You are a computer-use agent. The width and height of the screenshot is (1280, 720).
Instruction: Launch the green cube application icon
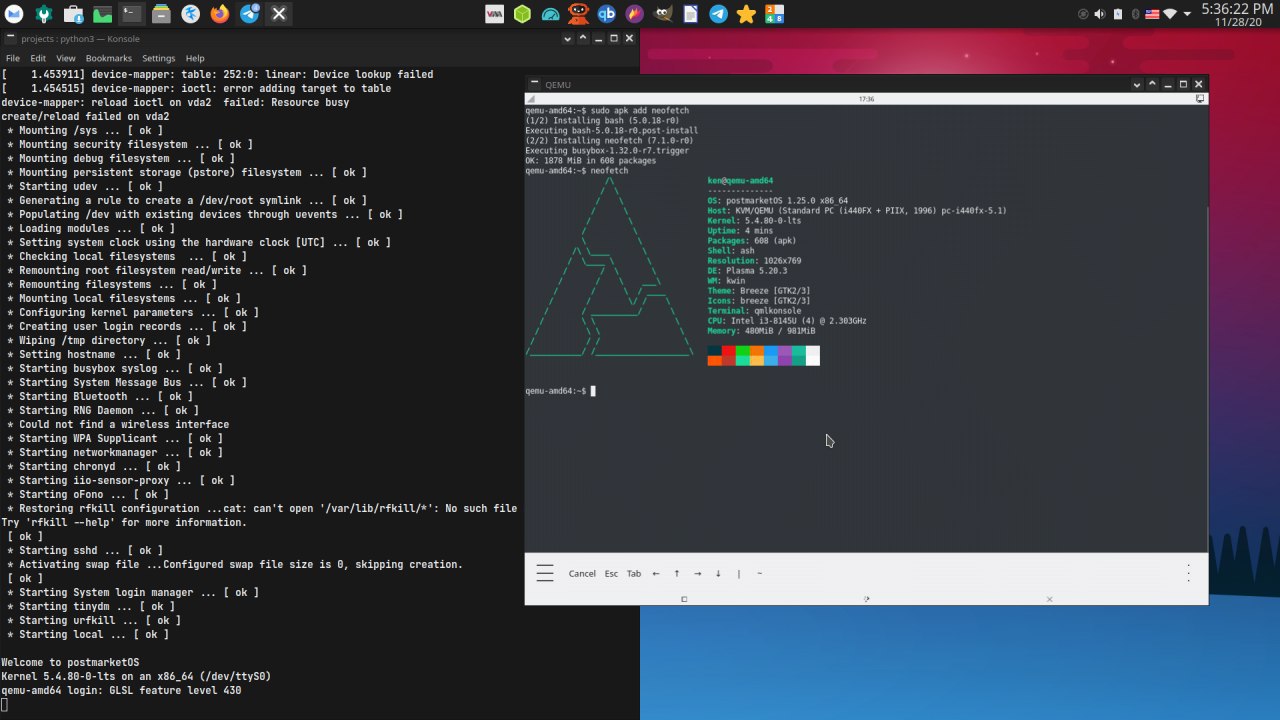[522, 14]
